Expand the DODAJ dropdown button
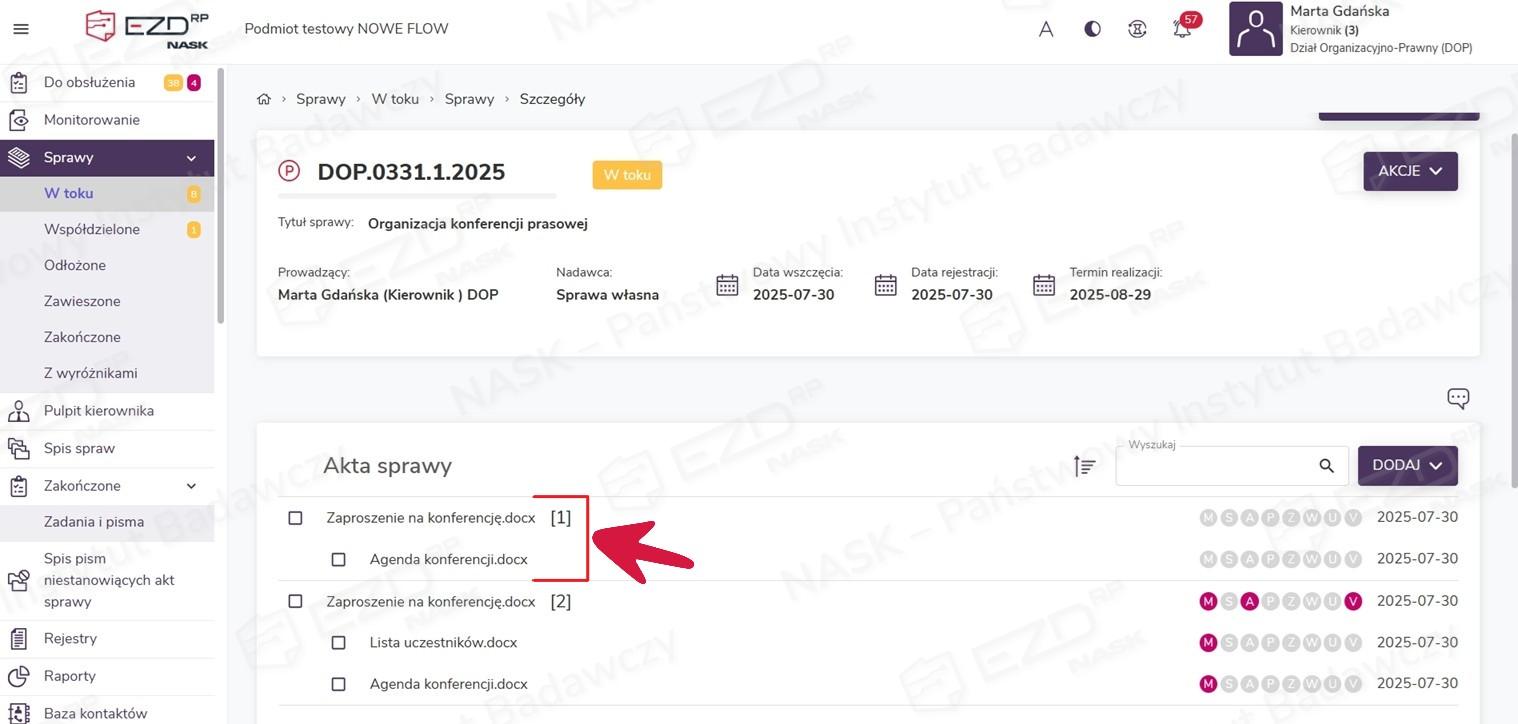Viewport: 1518px width, 724px height. point(1407,466)
